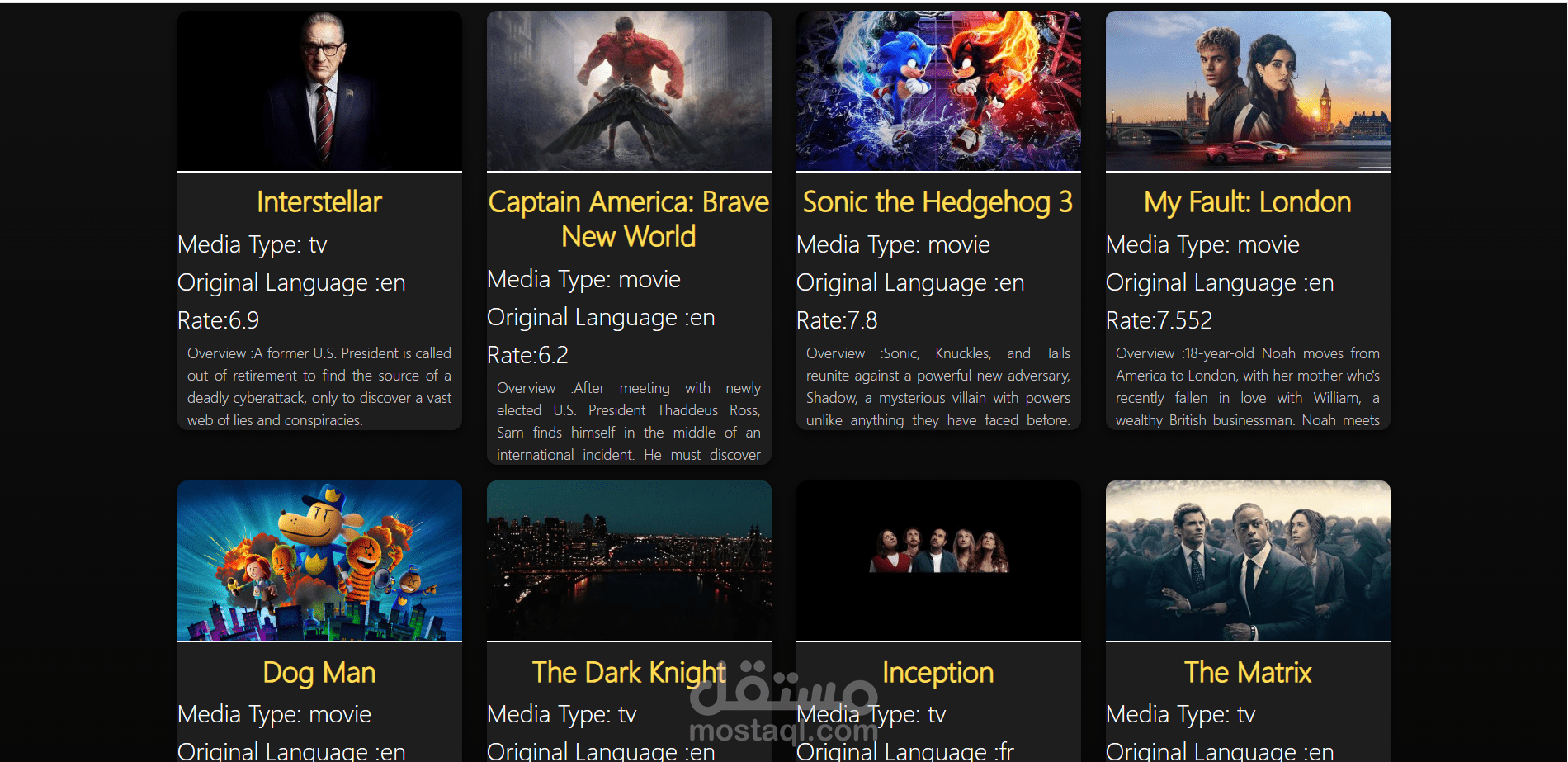Click The Dark Knight title
This screenshot has height=762, width=1568.
pyautogui.click(x=629, y=673)
